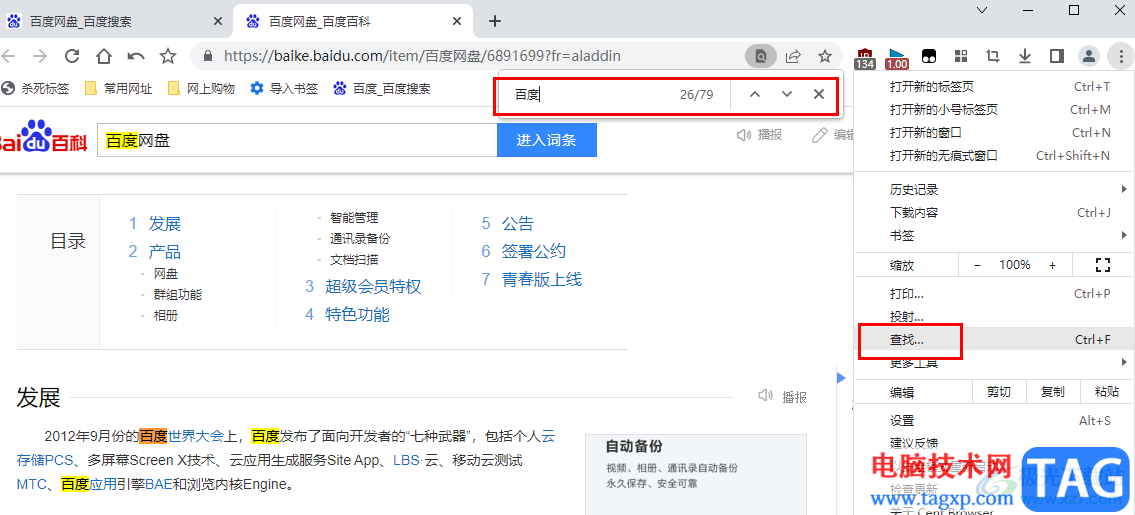Open the 杀死标签 bookmark

coord(35,88)
